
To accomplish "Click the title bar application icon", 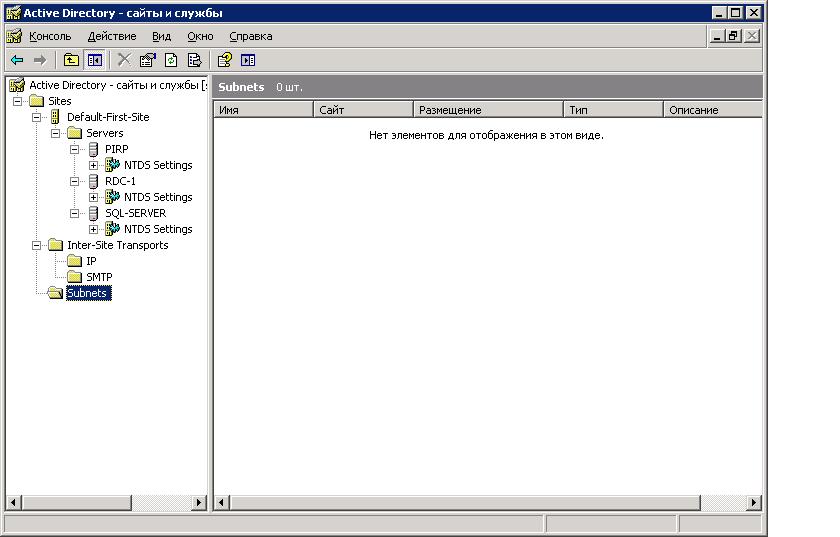I will click(13, 13).
